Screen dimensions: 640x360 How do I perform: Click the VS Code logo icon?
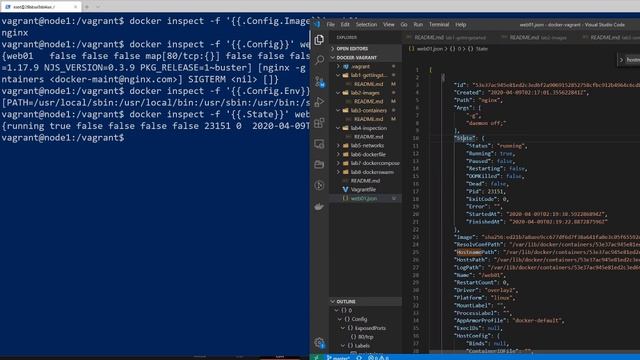tap(317, 24)
